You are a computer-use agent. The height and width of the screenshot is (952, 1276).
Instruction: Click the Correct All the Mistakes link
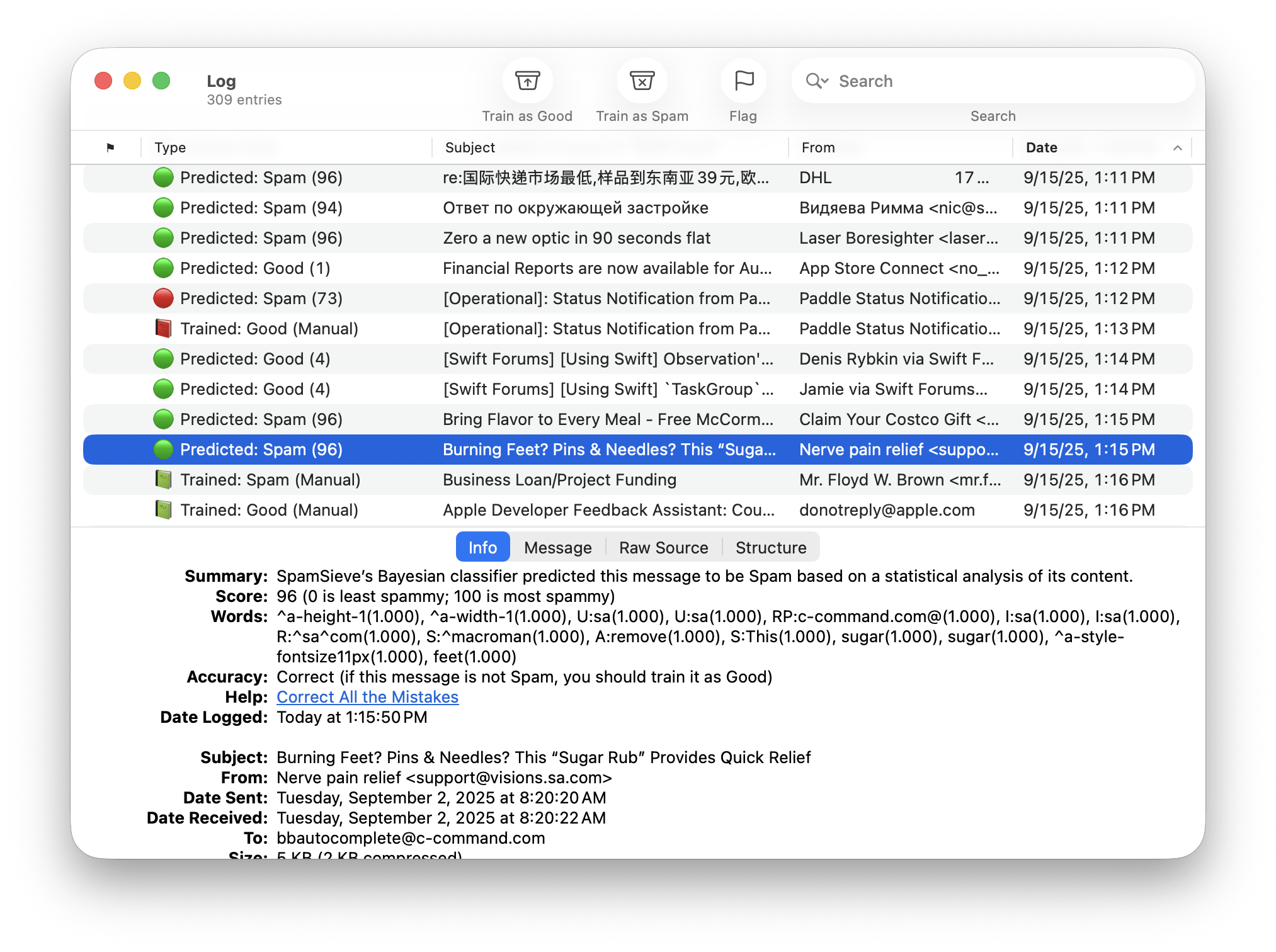coord(367,696)
